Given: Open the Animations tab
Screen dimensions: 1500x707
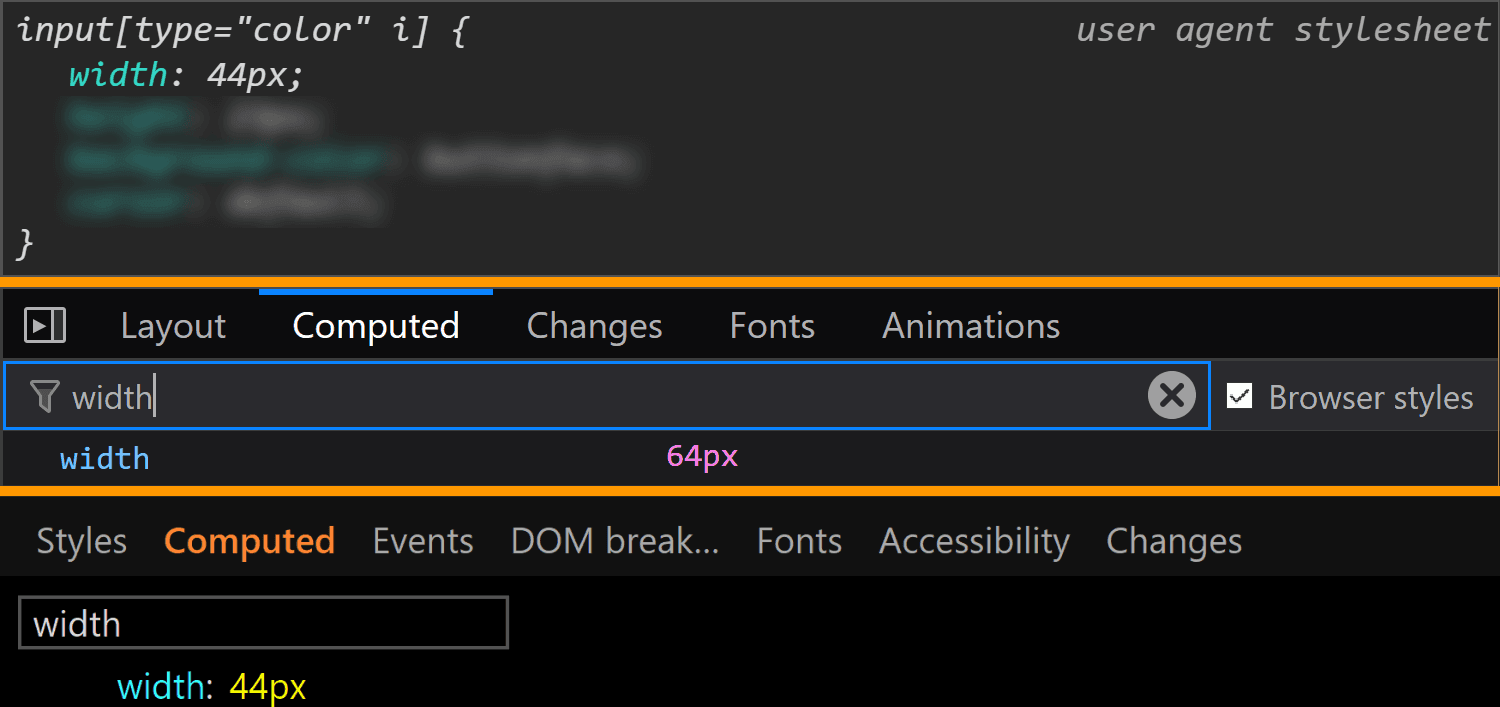Looking at the screenshot, I should click(971, 326).
